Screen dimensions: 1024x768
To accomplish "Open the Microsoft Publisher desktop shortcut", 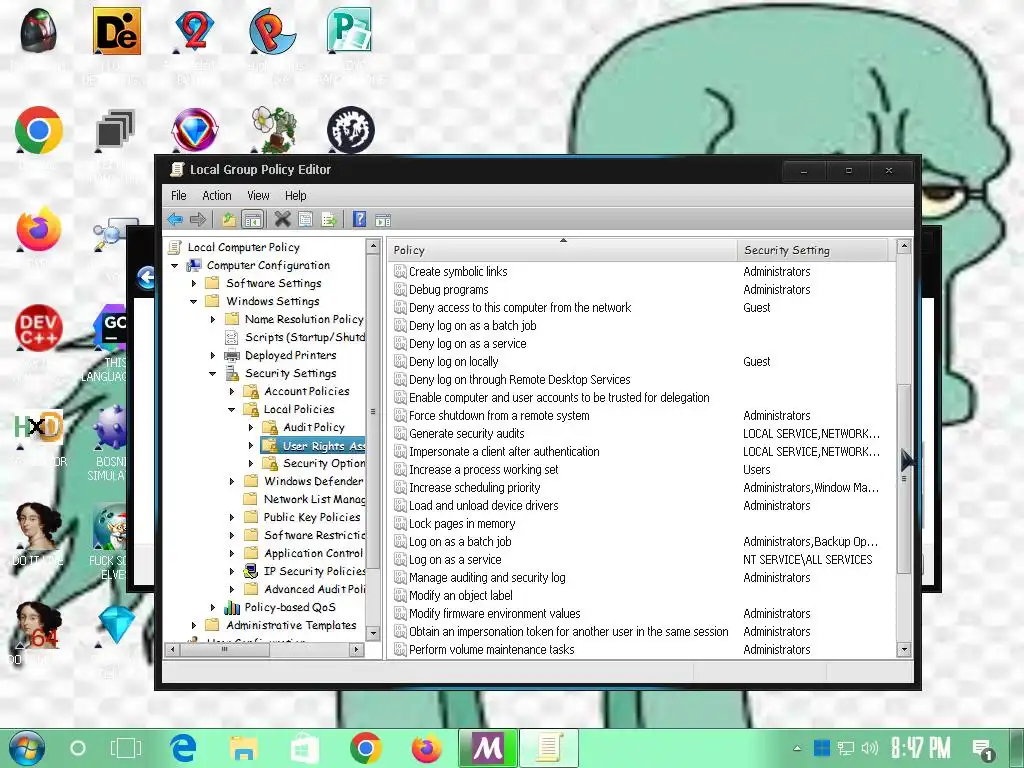I will [x=349, y=30].
